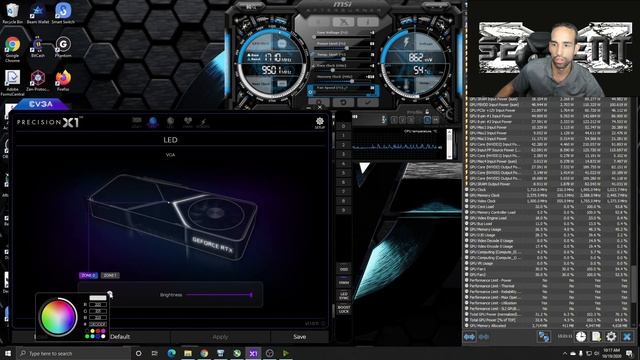
Task: Open File Explorer from taskbar
Action: pyautogui.click(x=188, y=353)
